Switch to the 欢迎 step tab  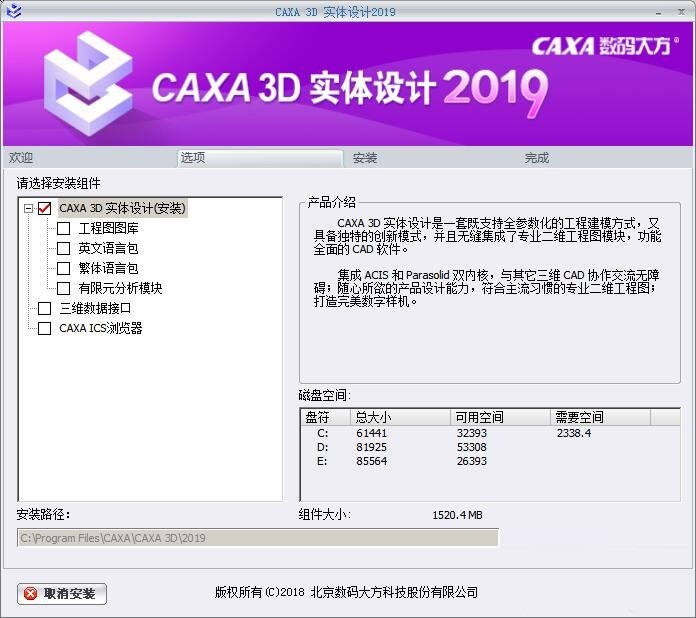(89, 158)
